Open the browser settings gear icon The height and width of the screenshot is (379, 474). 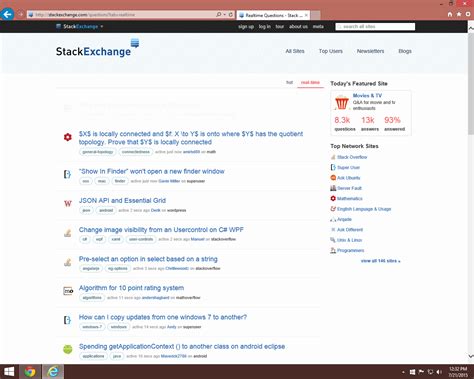pos(468,14)
